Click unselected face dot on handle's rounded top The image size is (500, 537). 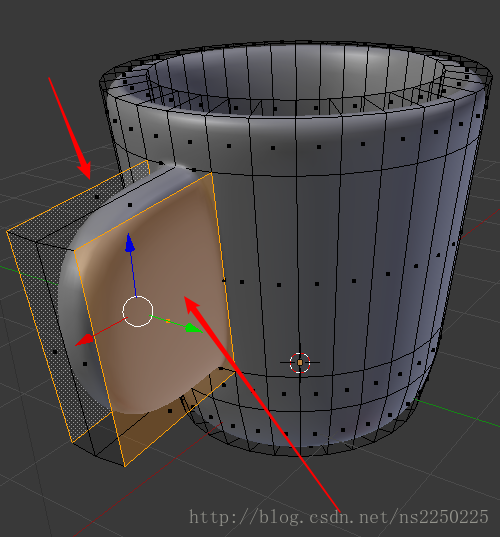pos(130,205)
